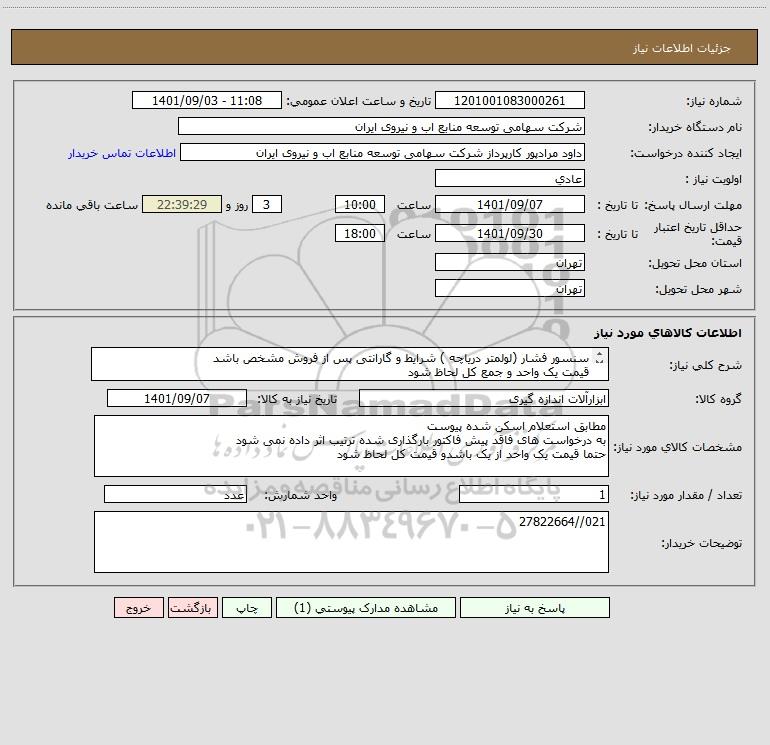Image resolution: width=770 pixels, height=745 pixels.
Task: Click the unit of measure field 'عدد'
Action: 175,494
